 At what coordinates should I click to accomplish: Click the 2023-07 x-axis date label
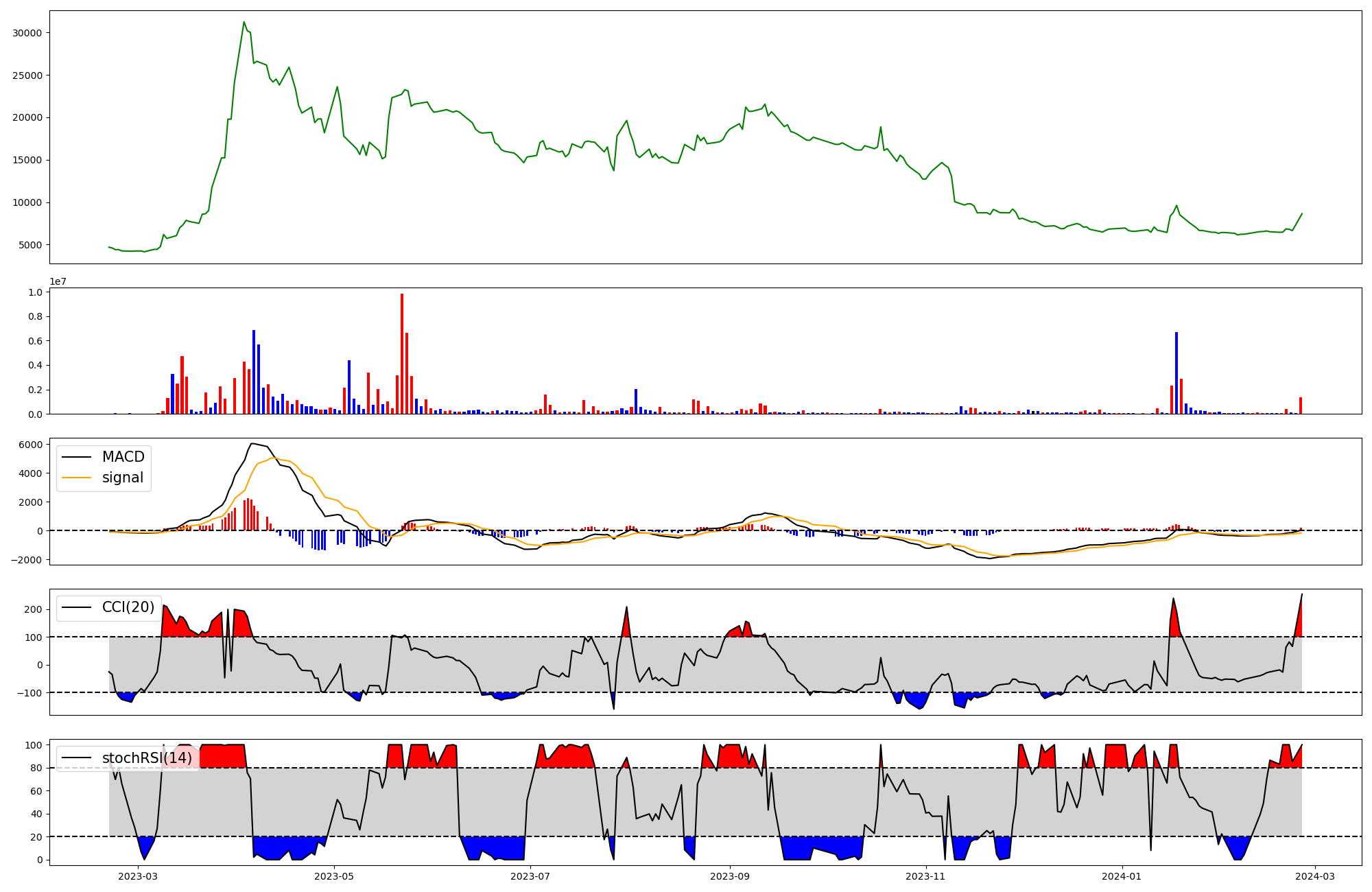point(530,876)
